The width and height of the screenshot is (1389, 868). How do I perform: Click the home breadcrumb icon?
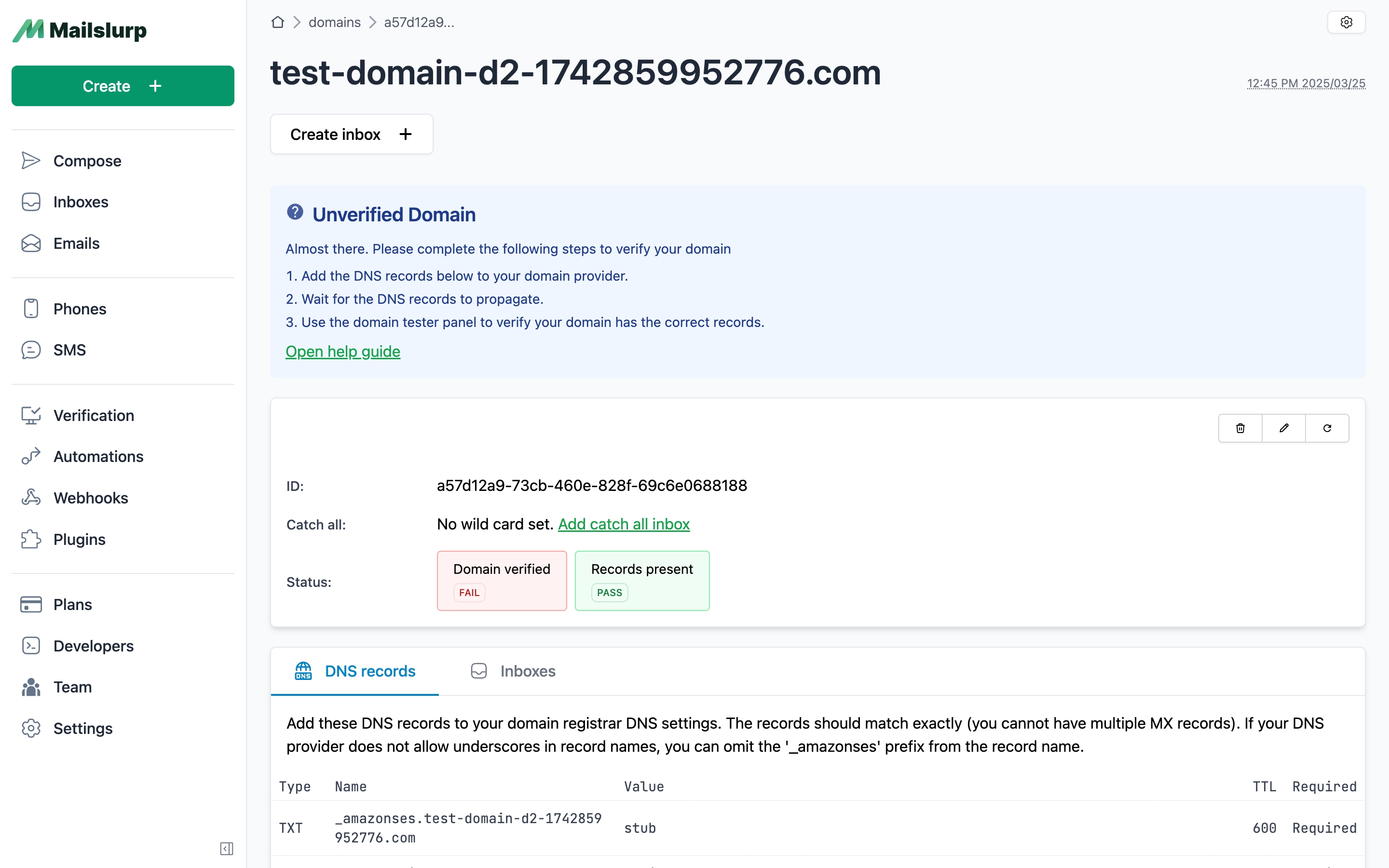point(278,22)
